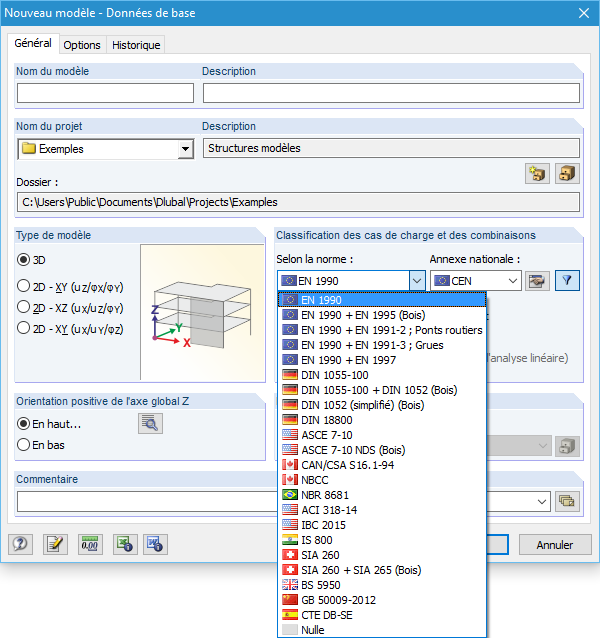Choose En haut Z-axis orientation
Viewport: 600px width, 638px height.
point(24,424)
